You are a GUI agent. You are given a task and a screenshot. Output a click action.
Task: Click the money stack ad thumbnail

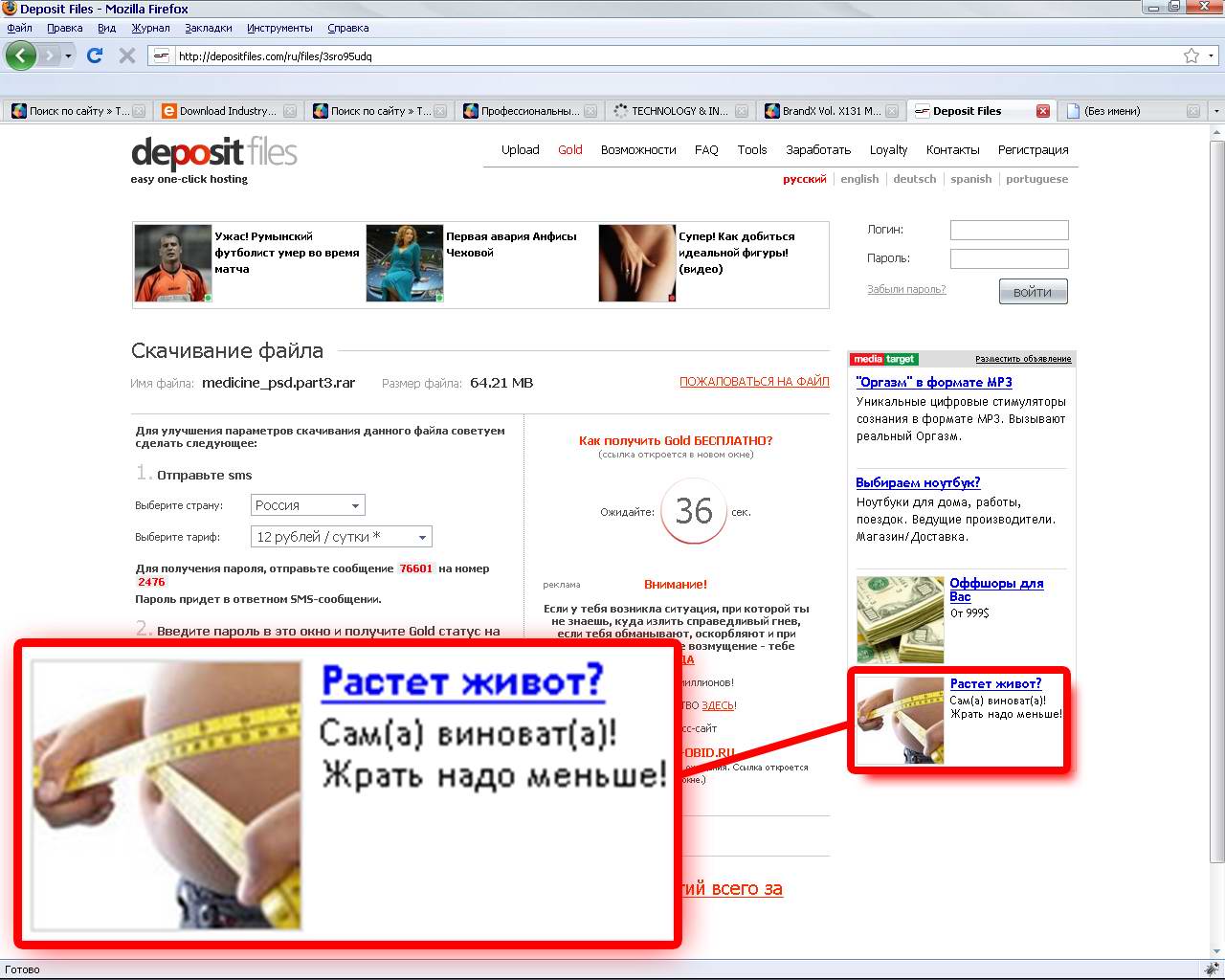point(901,620)
